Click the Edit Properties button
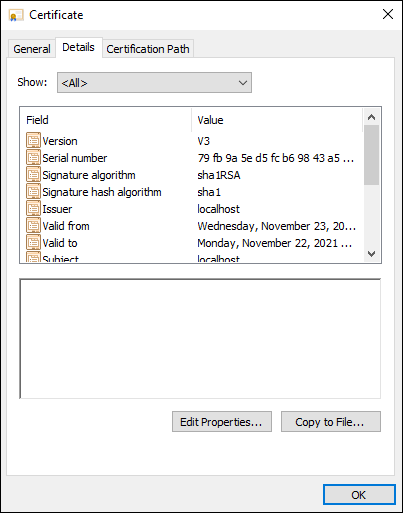Image resolution: width=403 pixels, height=513 pixels. [222, 422]
